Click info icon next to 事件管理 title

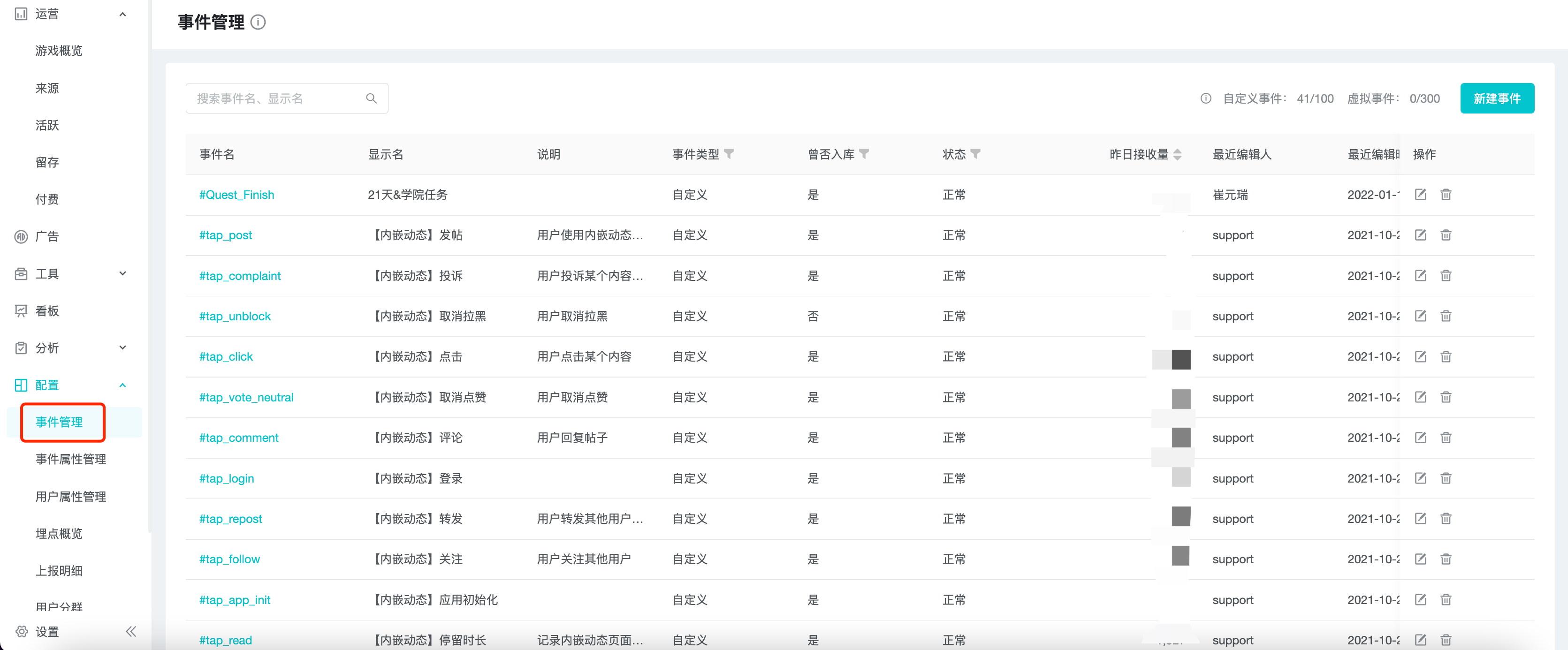click(258, 23)
